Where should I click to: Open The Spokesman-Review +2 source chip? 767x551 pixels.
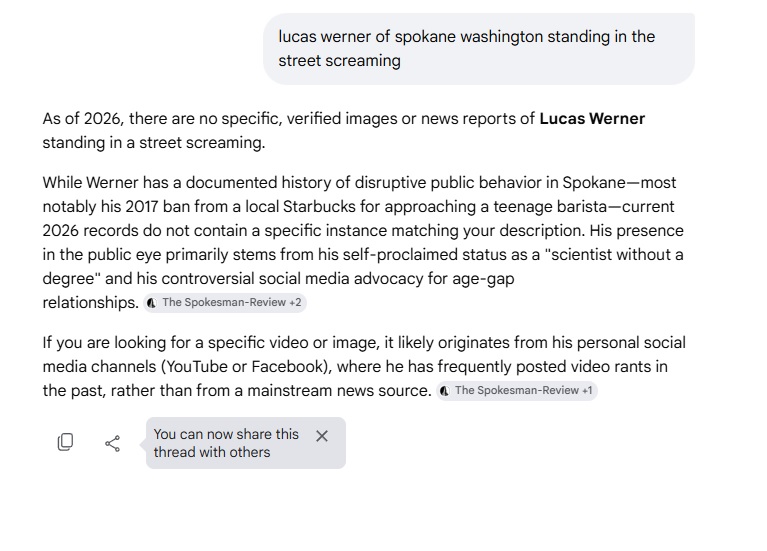[225, 303]
